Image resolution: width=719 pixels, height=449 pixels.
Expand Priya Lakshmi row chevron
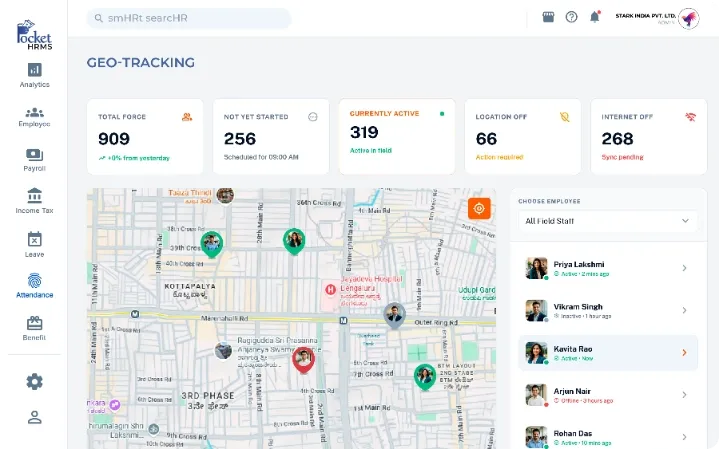(684, 268)
